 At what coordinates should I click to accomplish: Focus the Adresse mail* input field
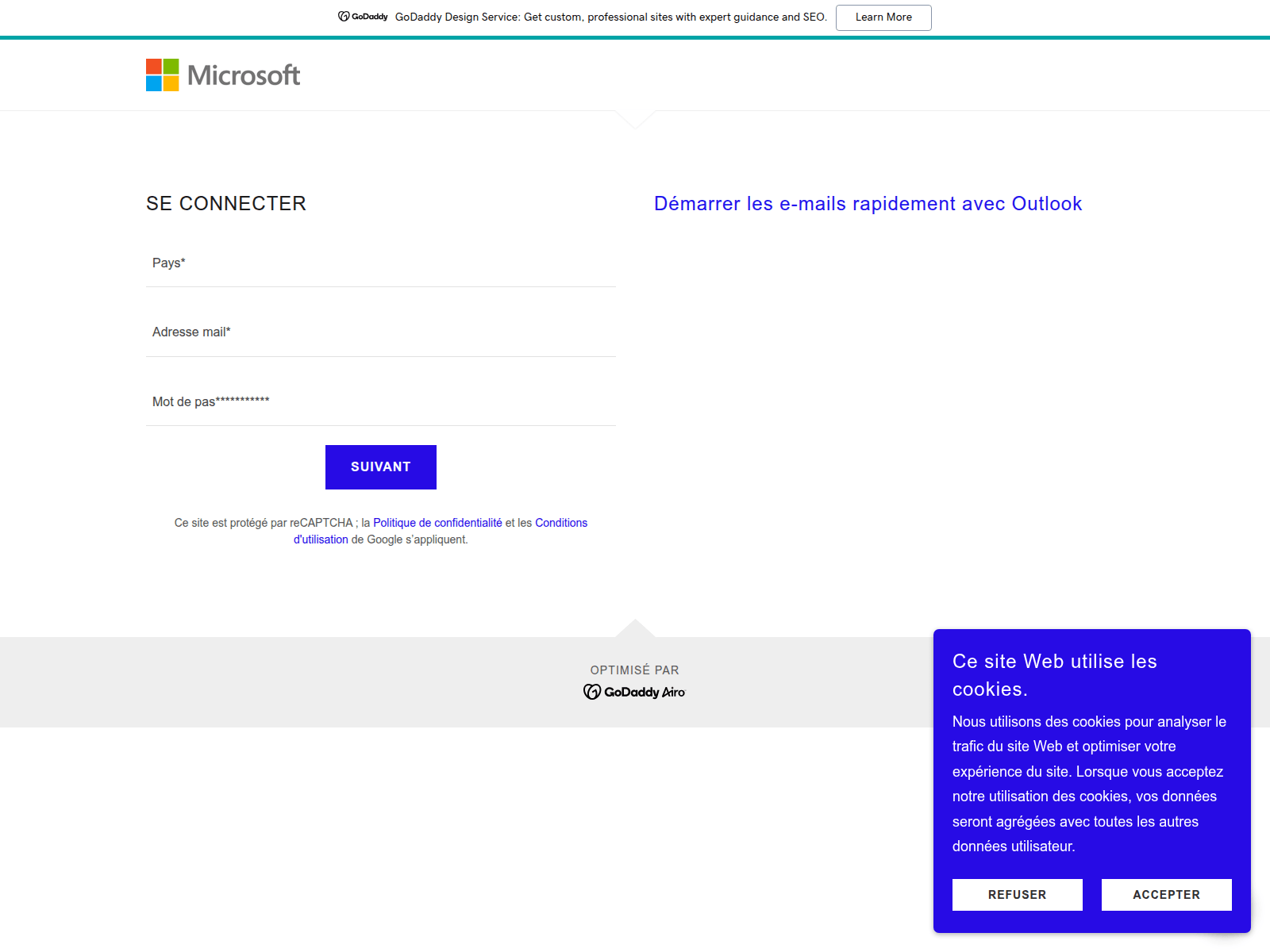point(381,332)
